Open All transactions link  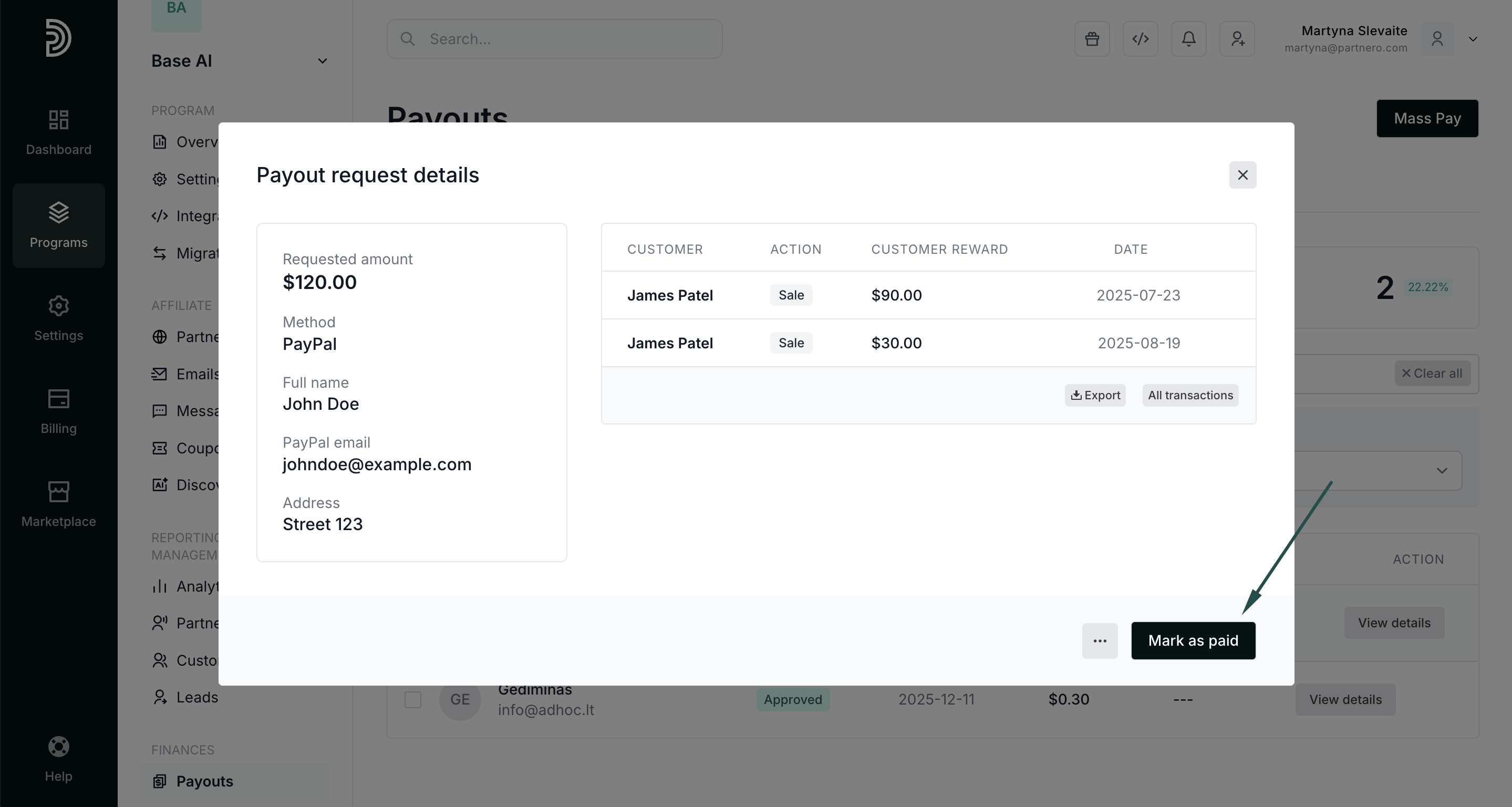[x=1190, y=395]
